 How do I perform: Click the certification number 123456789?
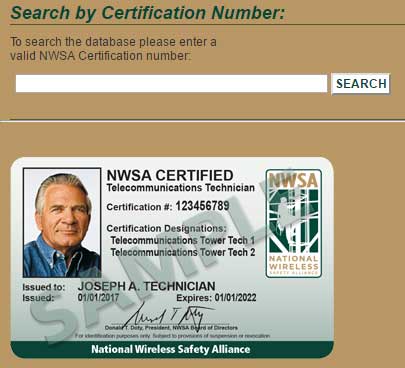coord(202,206)
